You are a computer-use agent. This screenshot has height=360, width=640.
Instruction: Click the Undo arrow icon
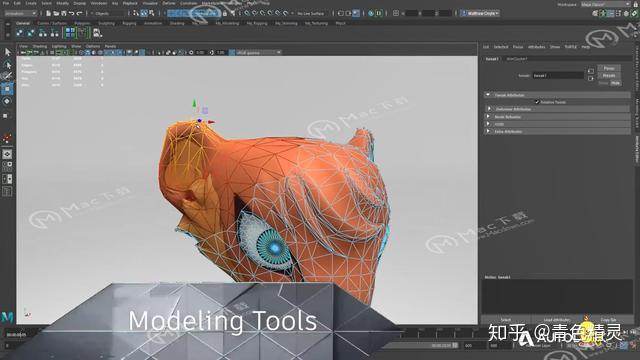[x=71, y=13]
